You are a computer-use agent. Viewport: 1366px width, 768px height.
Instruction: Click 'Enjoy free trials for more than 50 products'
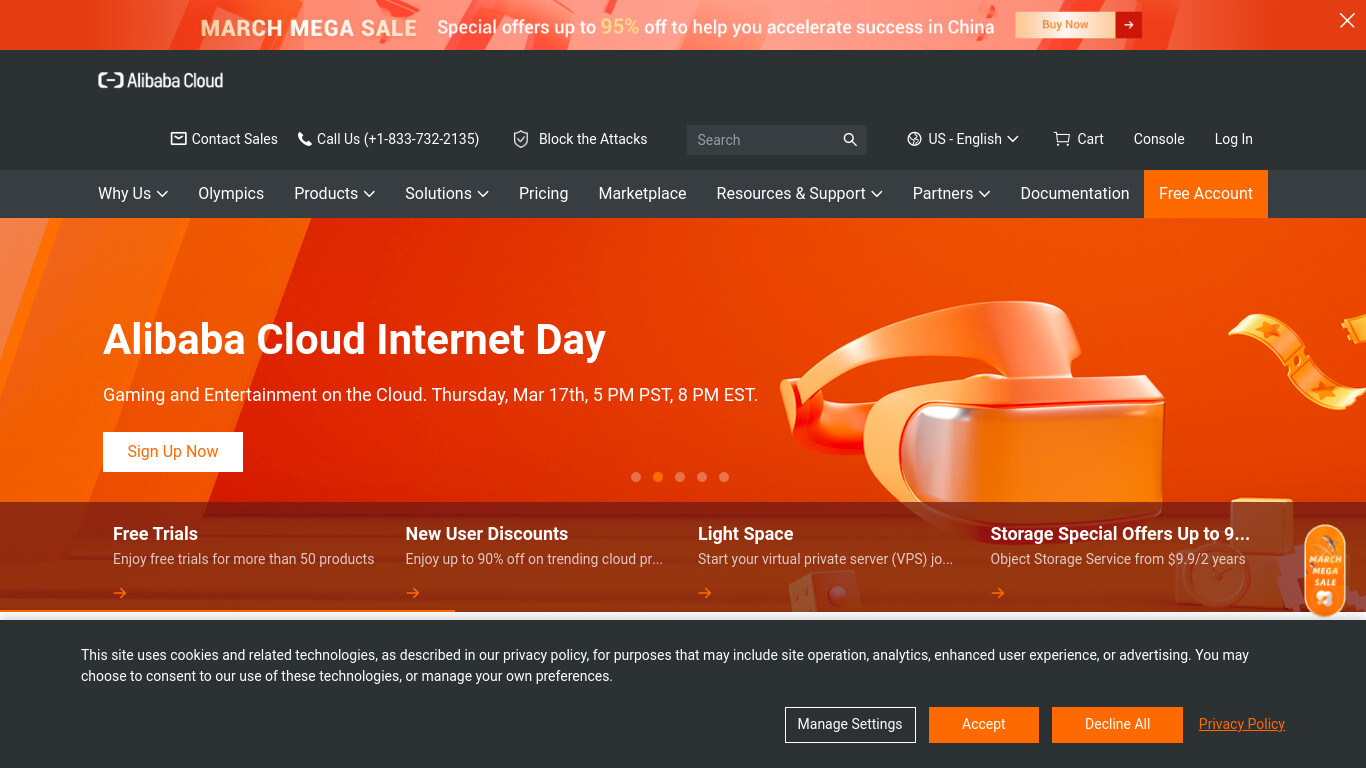(243, 559)
